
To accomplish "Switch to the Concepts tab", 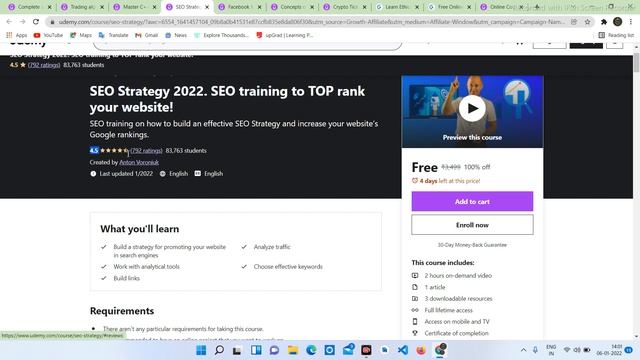I will (x=291, y=7).
